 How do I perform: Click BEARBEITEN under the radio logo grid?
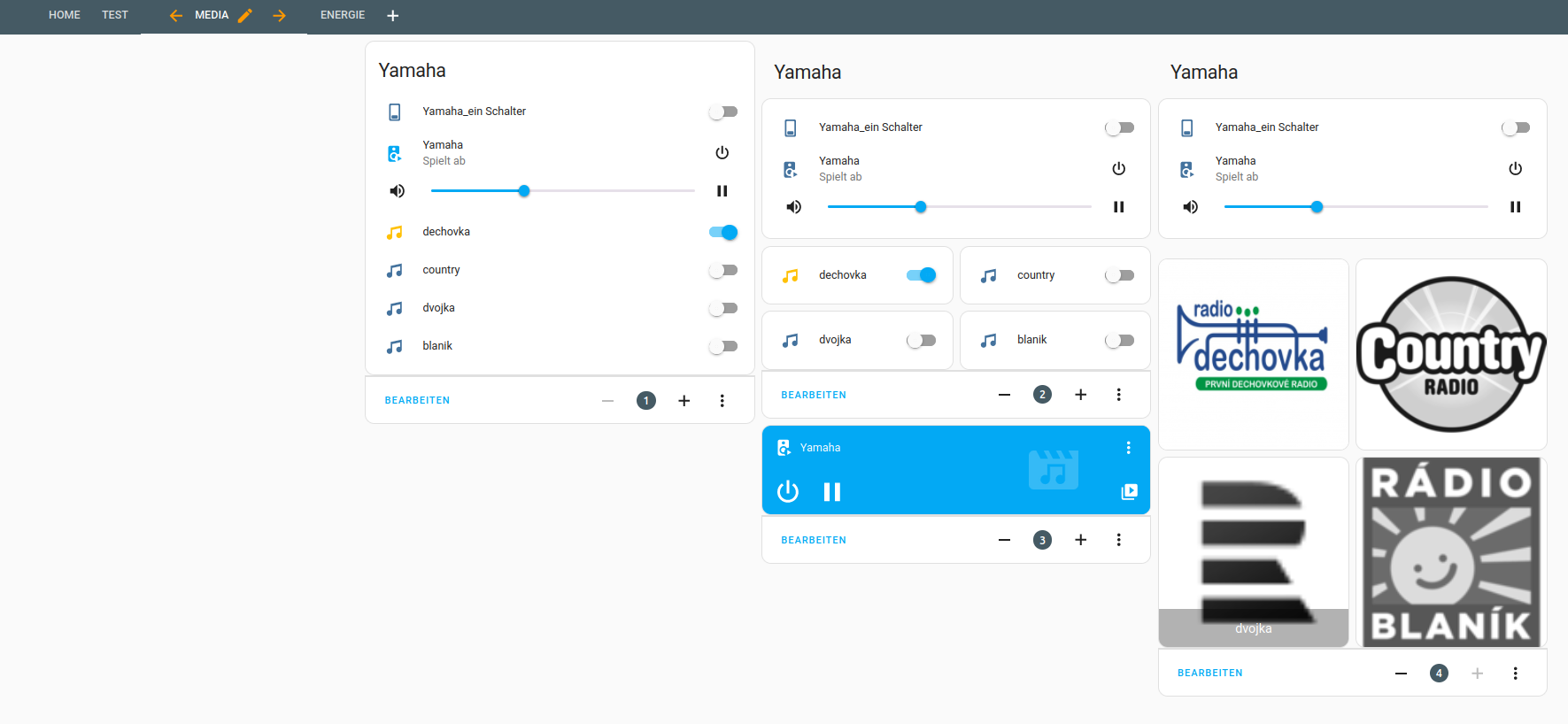tap(1209, 674)
